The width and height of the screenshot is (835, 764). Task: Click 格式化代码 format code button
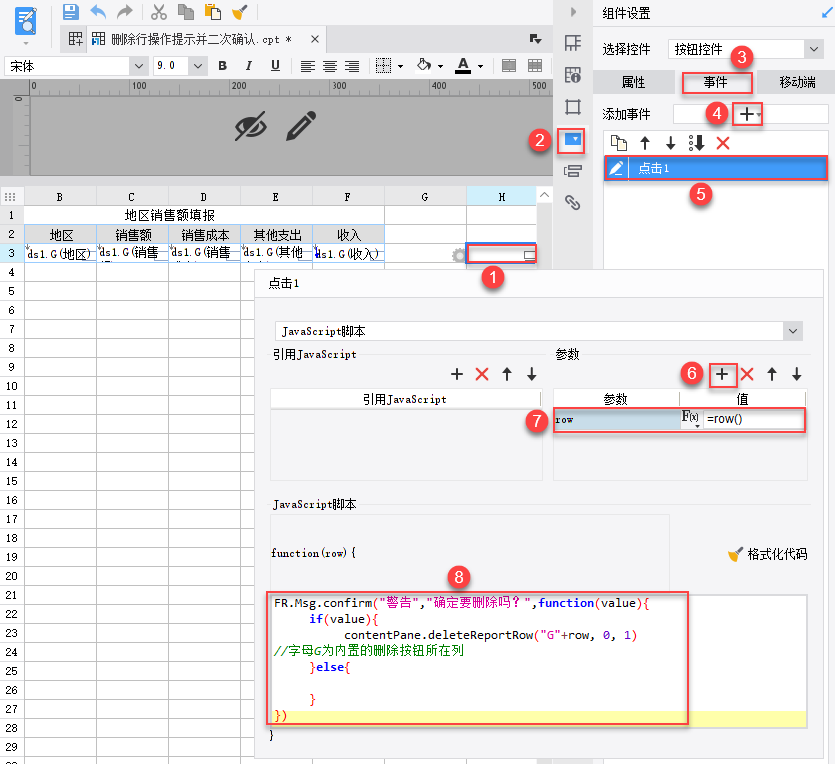tap(767, 554)
